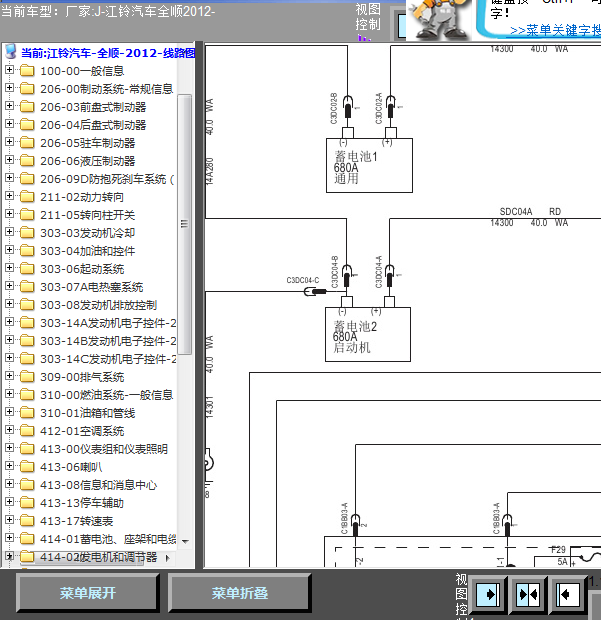Click folder icon of 100-00一般信息
The height and width of the screenshot is (620, 601).
[x=27, y=71]
